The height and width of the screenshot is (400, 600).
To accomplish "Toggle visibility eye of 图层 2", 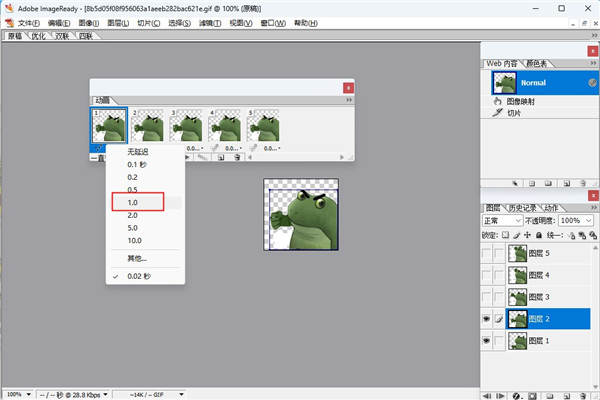I will 486,319.
